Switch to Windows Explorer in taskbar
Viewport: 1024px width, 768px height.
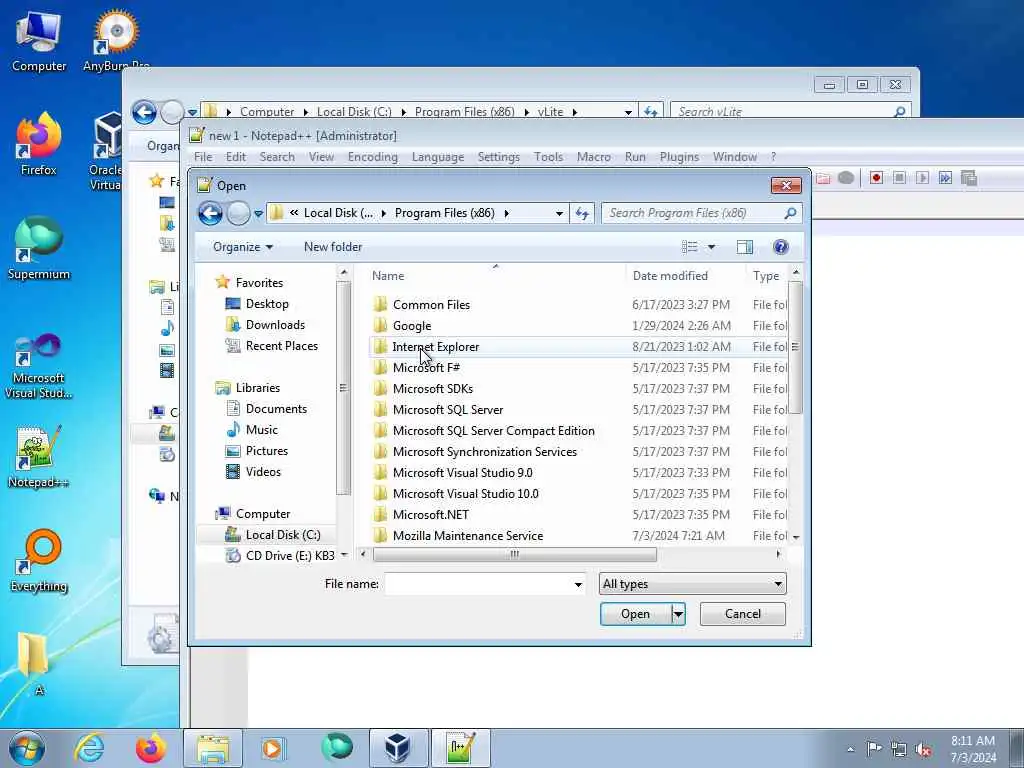pos(213,748)
